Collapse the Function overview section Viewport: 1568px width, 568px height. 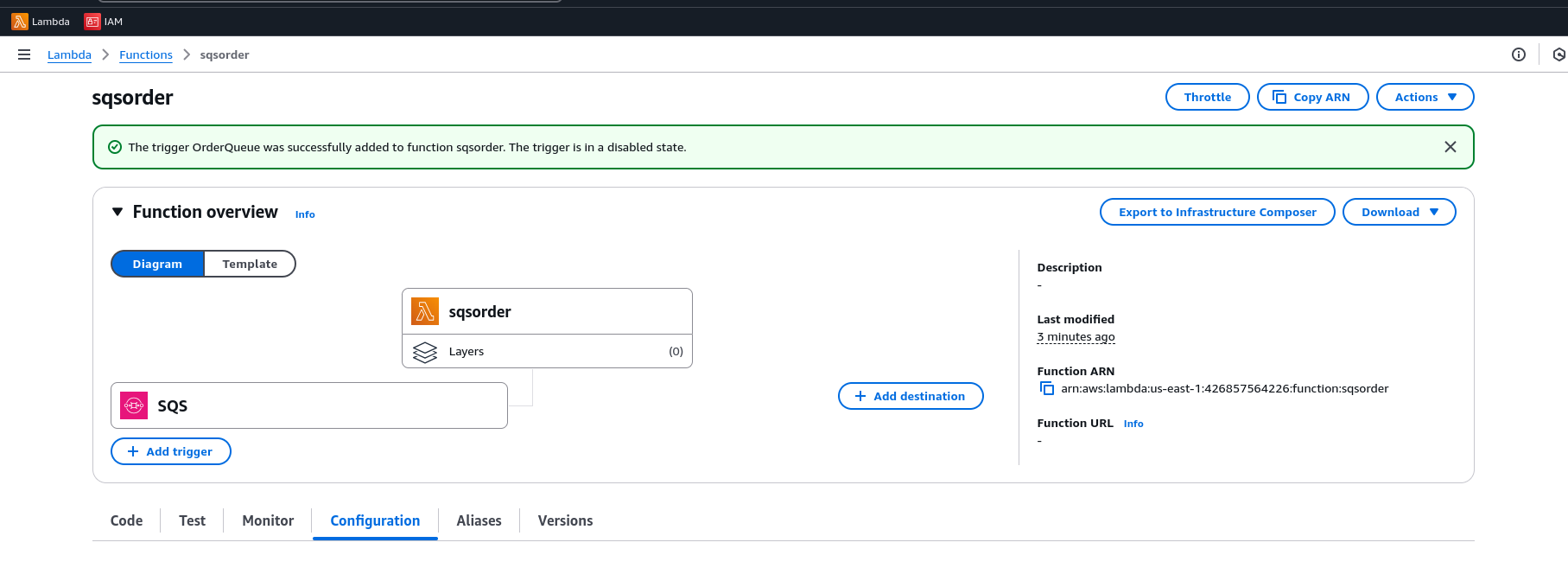click(x=117, y=212)
